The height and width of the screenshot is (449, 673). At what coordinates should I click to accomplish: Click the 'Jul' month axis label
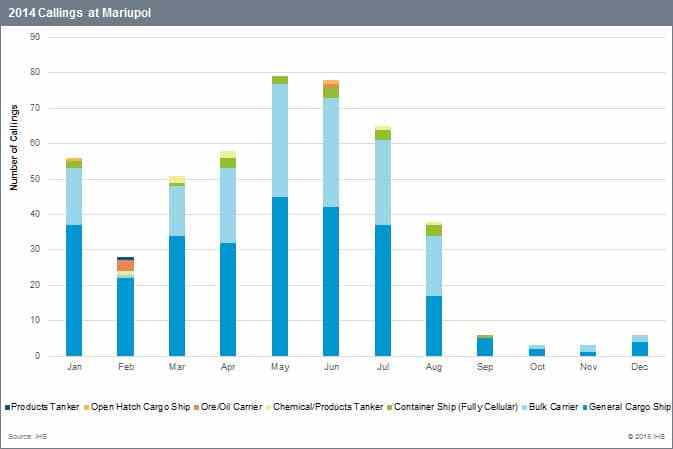[383, 367]
